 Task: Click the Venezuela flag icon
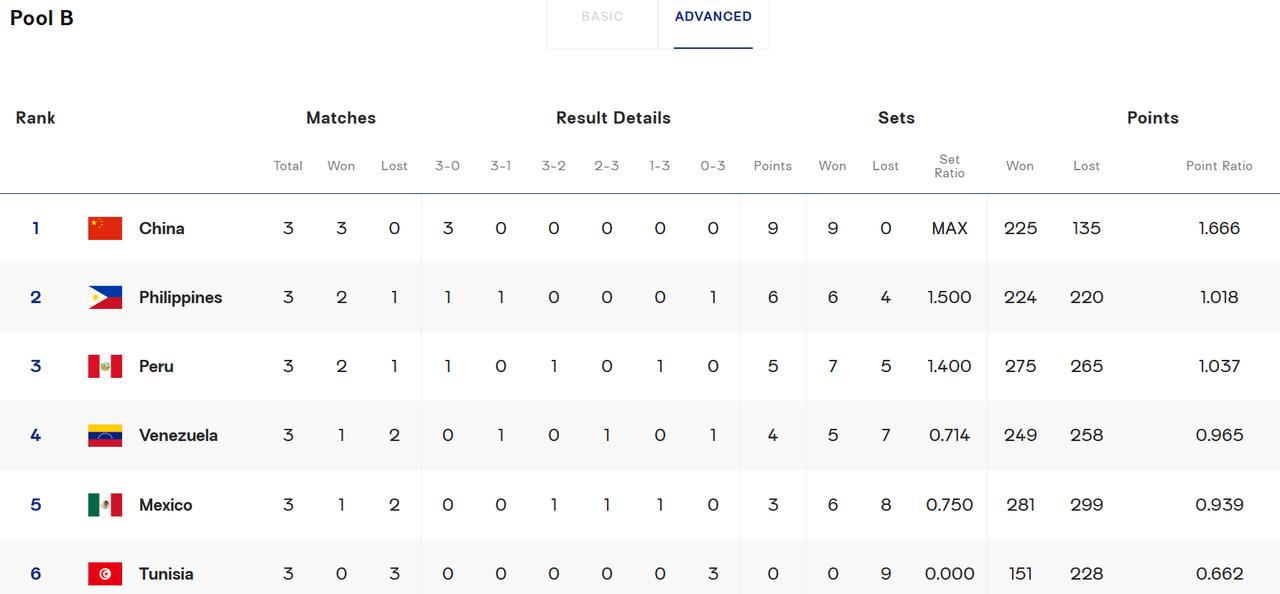coord(105,435)
